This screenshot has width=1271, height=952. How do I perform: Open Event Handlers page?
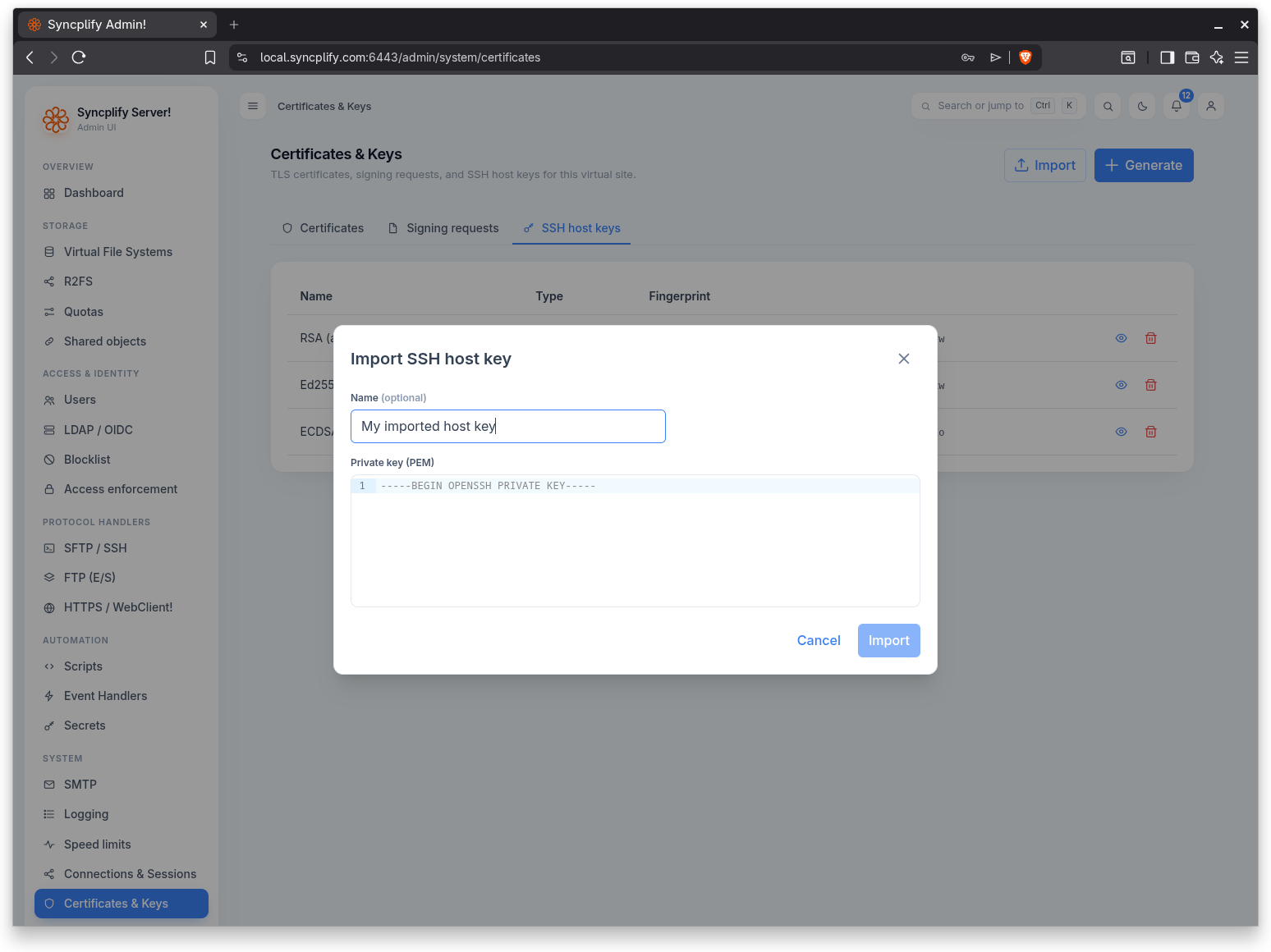click(122, 696)
